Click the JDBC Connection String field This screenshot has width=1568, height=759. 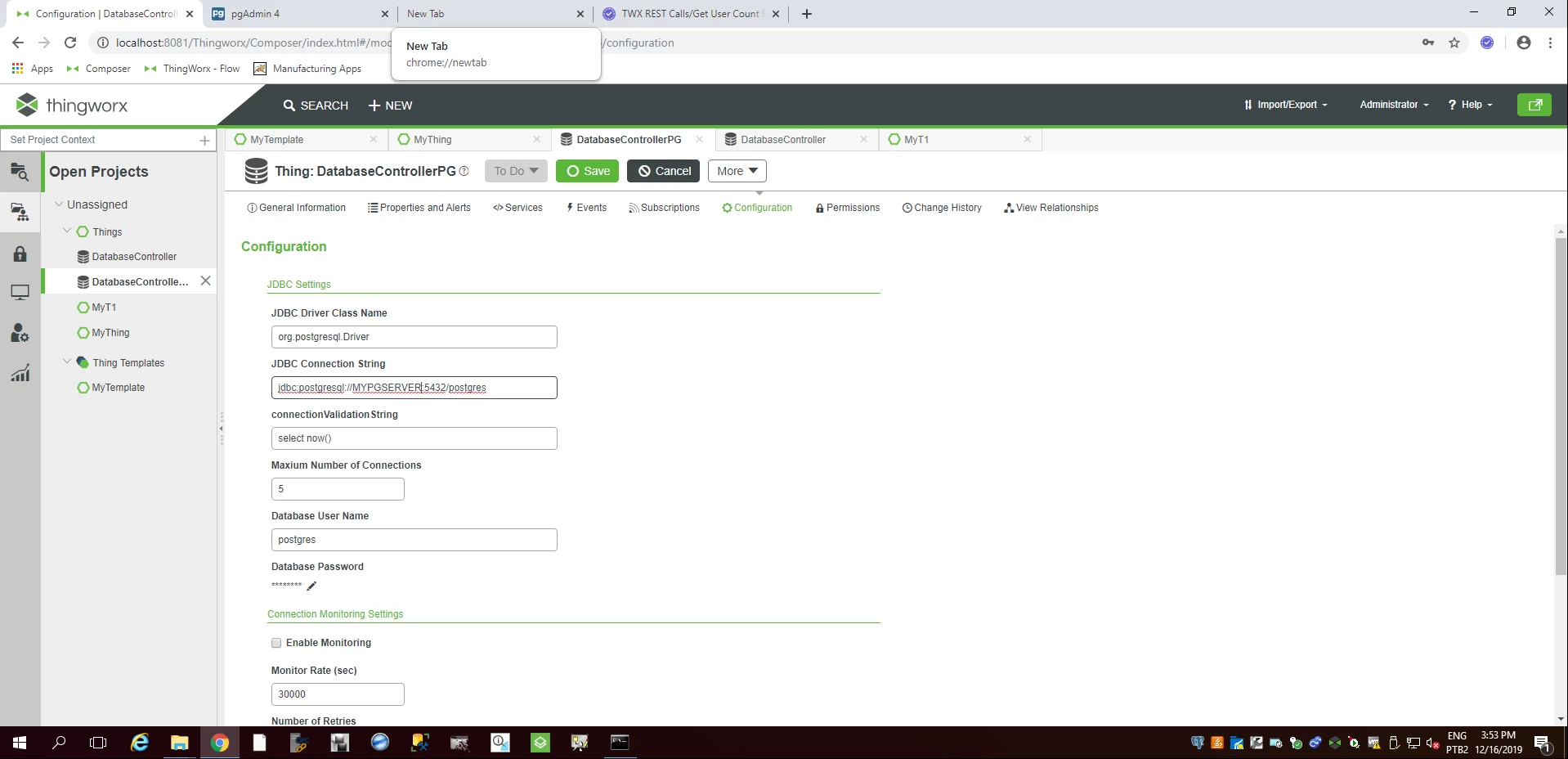(x=414, y=388)
